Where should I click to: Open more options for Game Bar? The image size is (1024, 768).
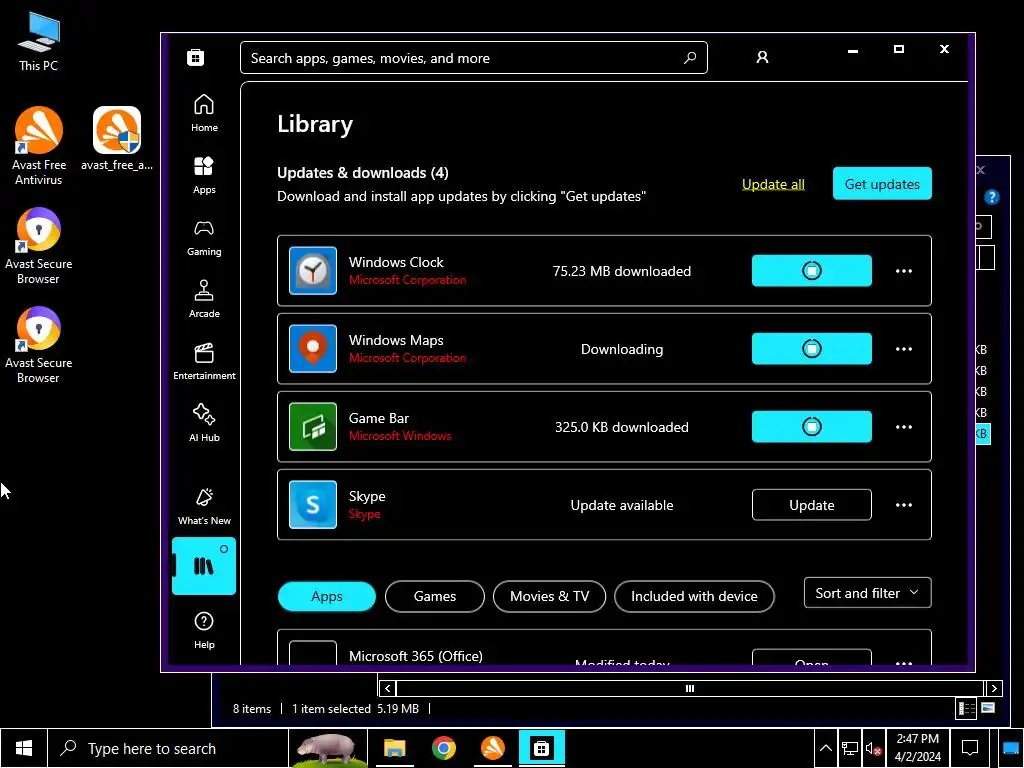click(x=904, y=427)
